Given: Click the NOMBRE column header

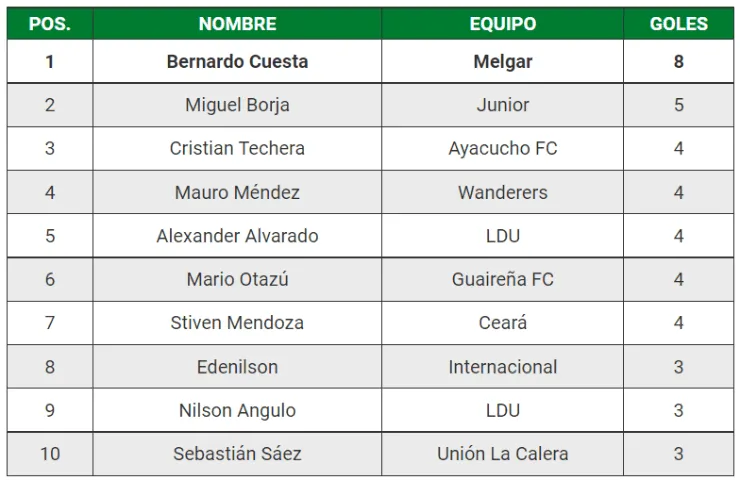Looking at the screenshot, I should click(237, 24).
